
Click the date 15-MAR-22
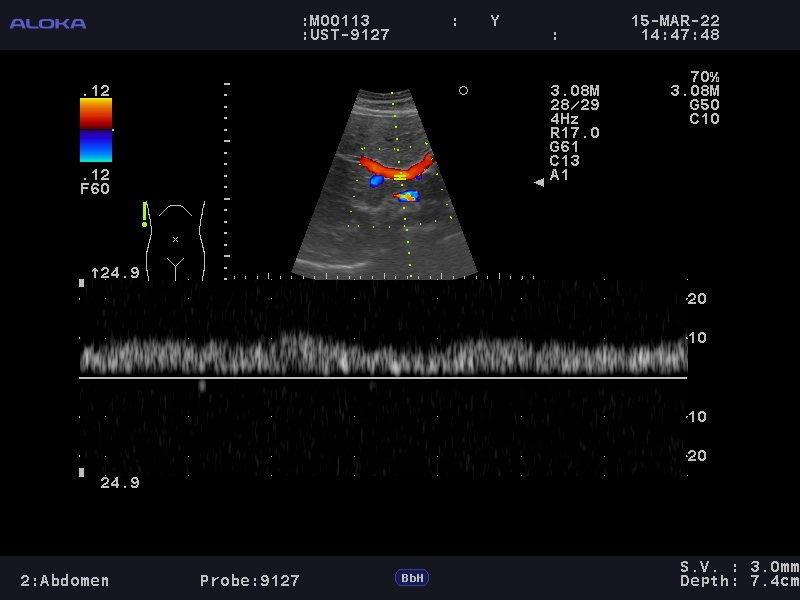675,21
